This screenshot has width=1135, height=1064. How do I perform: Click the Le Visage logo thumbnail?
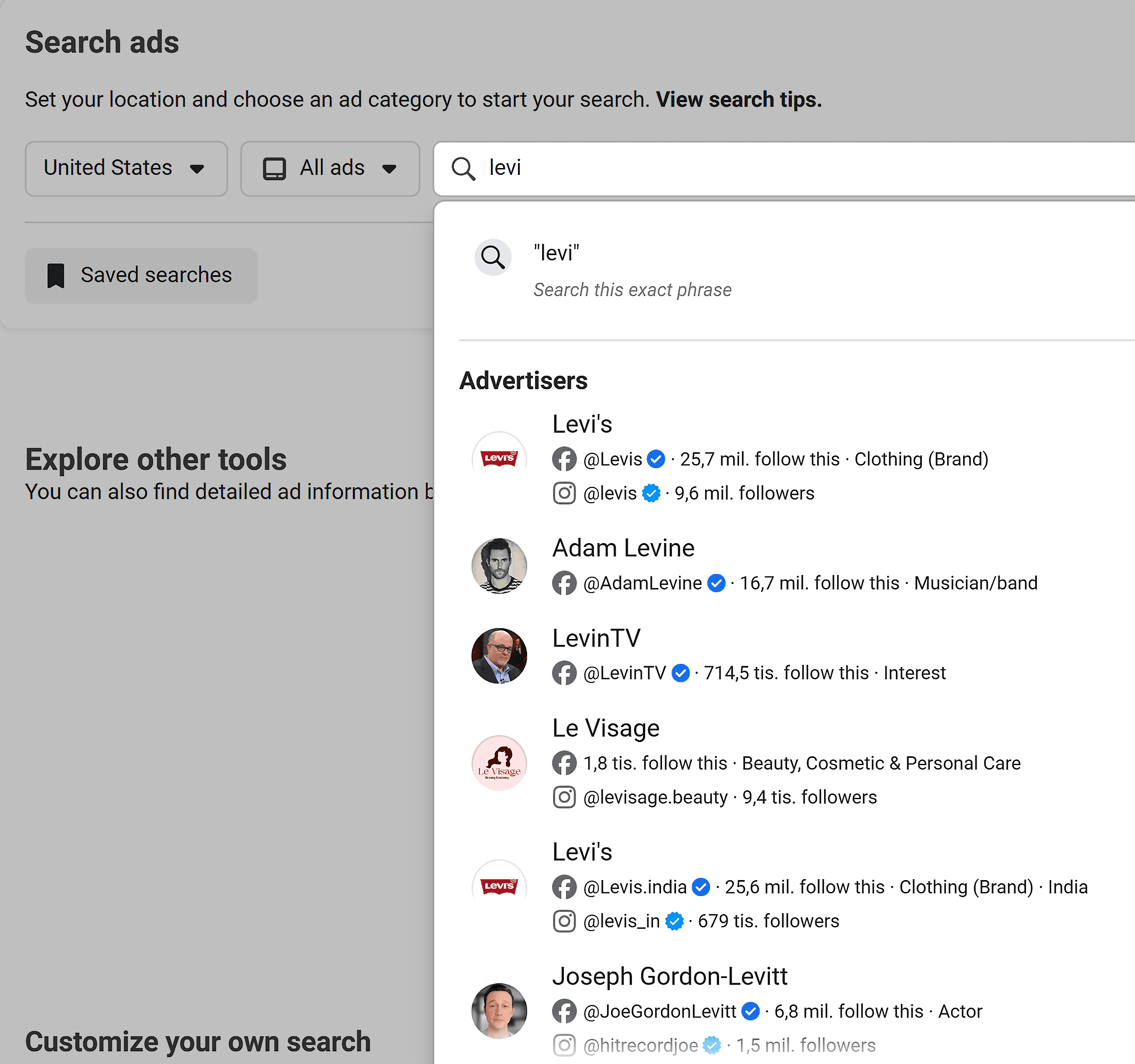click(x=499, y=763)
